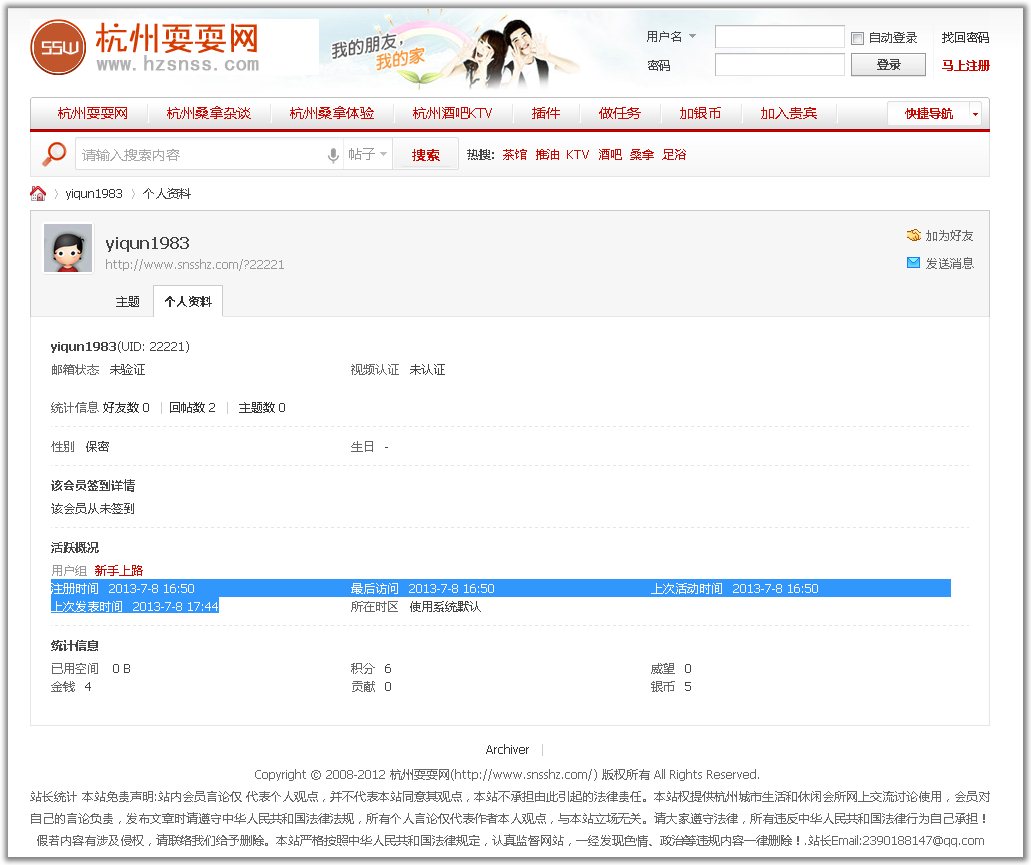
Task: Expand the 用户名 login type dropdown
Action: pyautogui.click(x=671, y=37)
